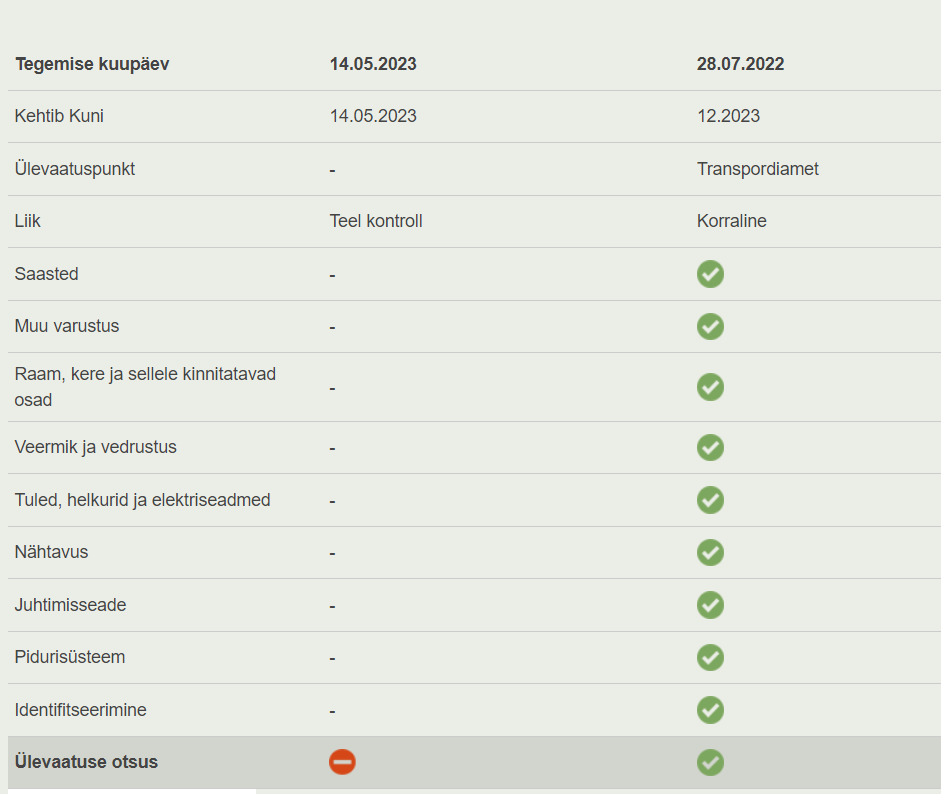Click the 28.07.2022 column header date

point(740,64)
